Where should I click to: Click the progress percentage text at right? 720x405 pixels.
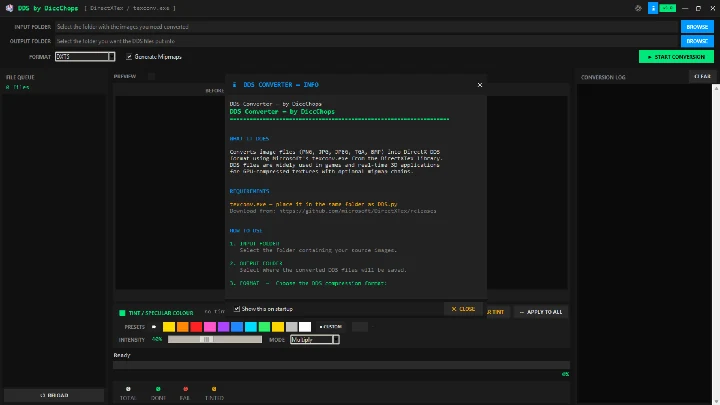point(565,374)
